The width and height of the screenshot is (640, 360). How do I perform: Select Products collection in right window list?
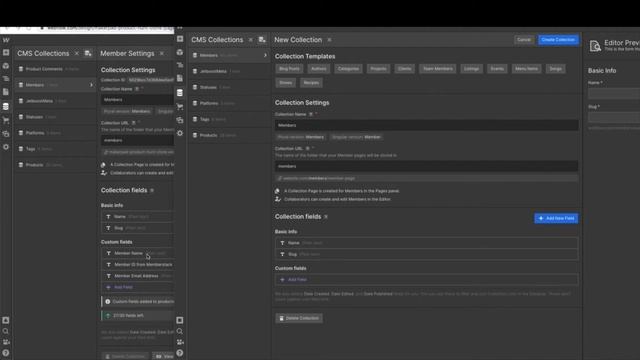point(229,135)
